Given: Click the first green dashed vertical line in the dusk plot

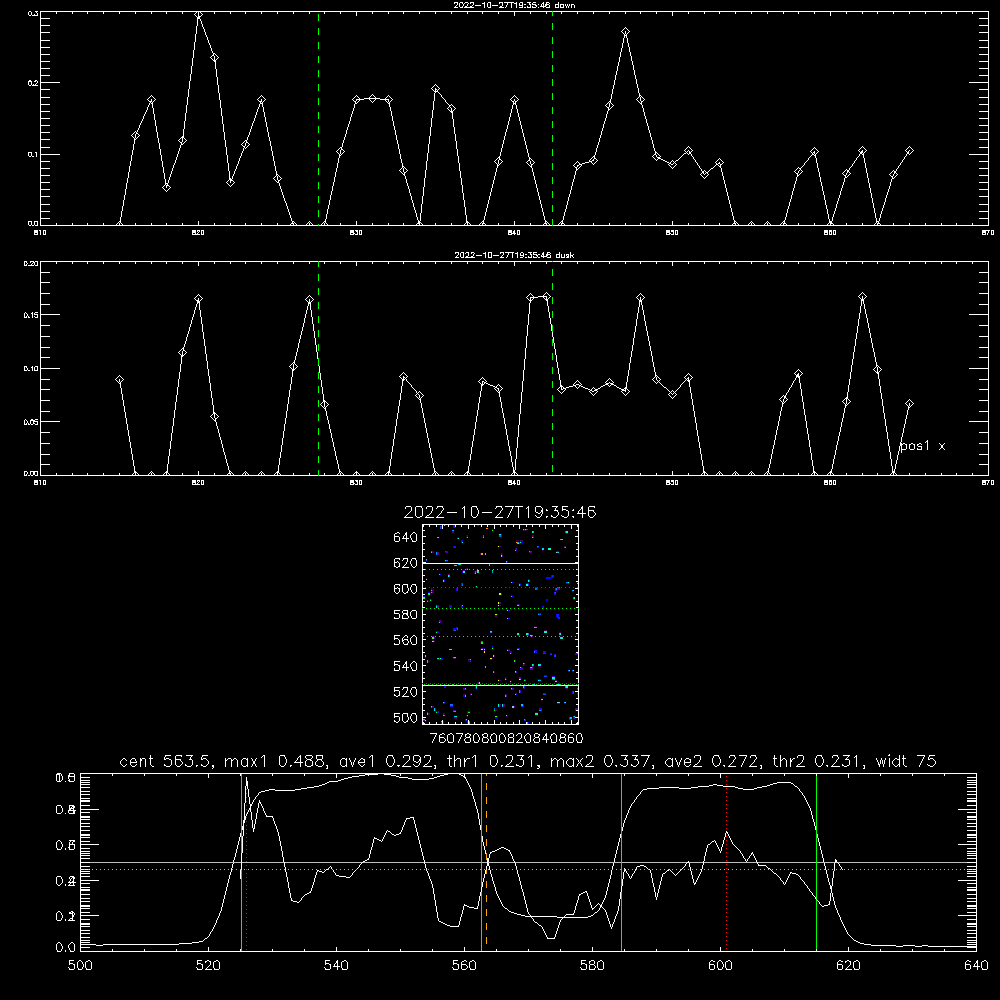Looking at the screenshot, I should [x=318, y=368].
